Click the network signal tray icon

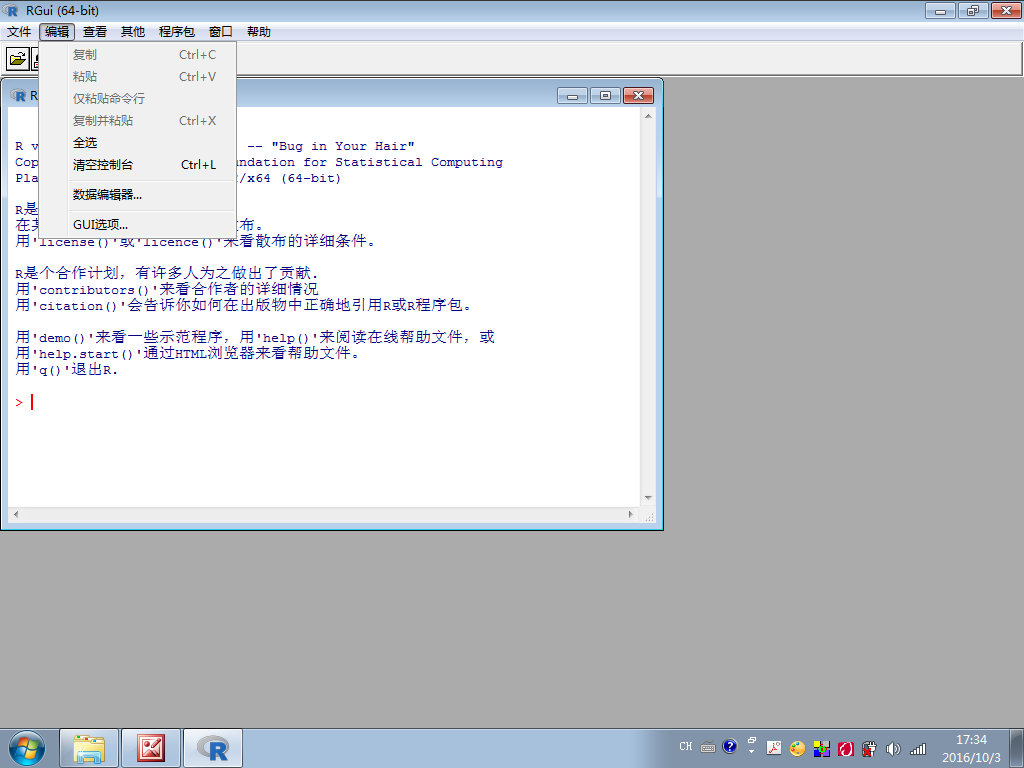coord(918,748)
